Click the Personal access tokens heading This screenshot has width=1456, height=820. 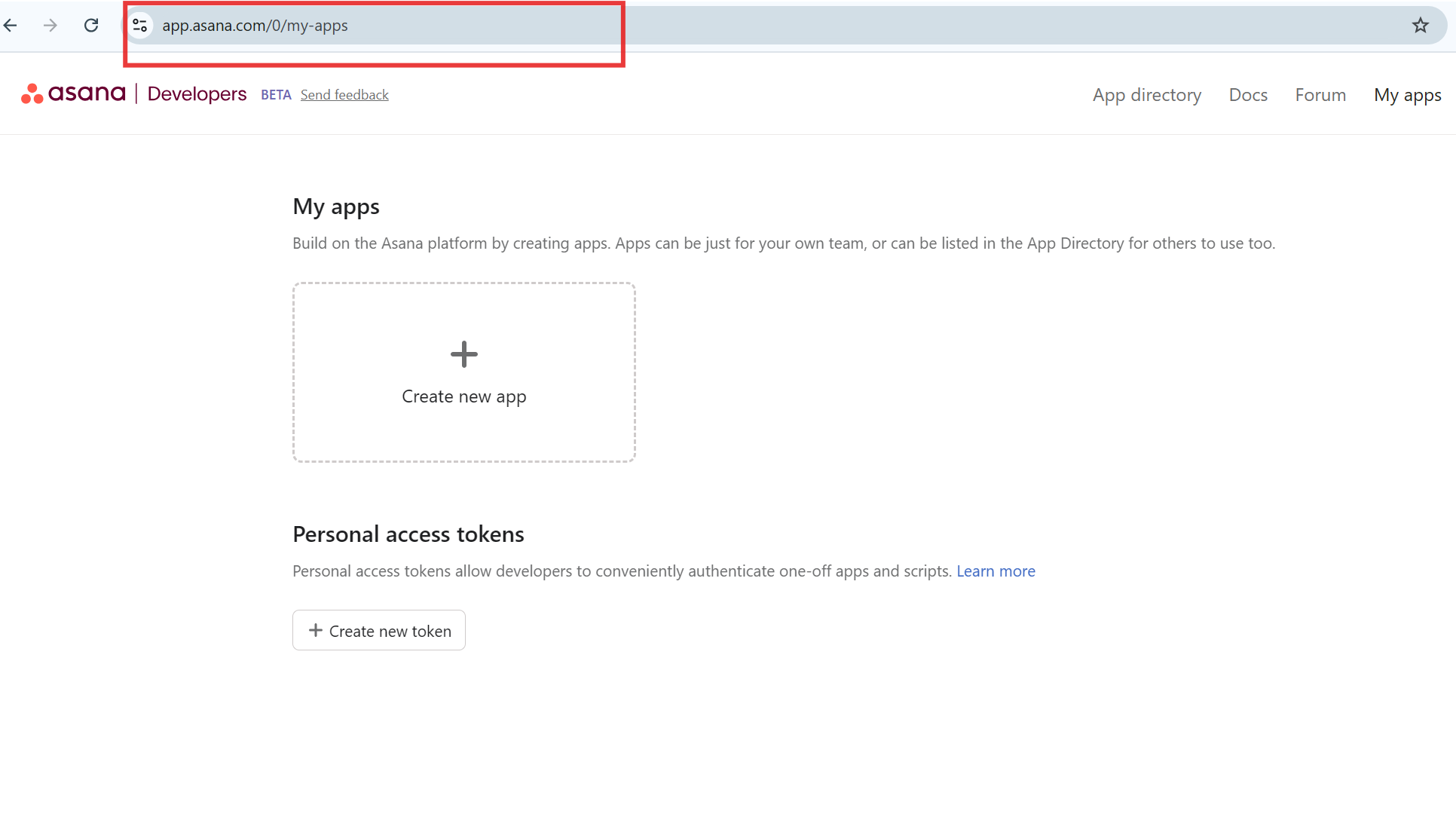408,534
